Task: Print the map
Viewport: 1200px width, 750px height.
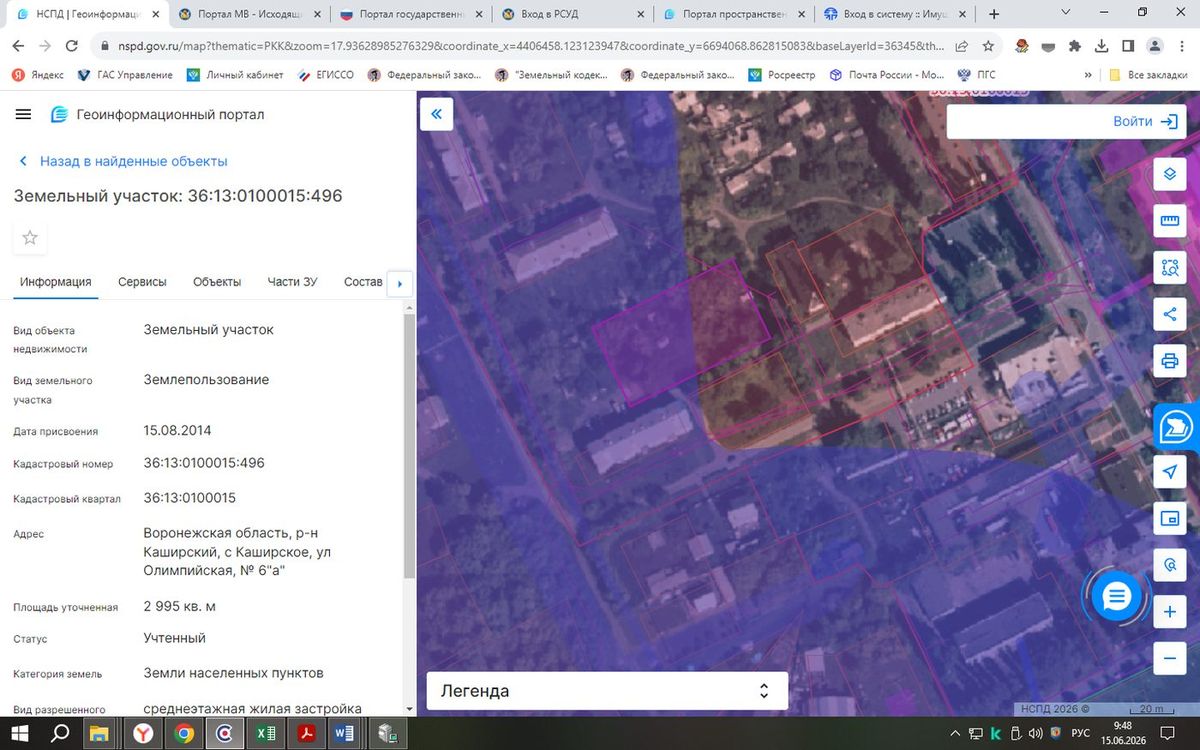Action: coord(1169,360)
